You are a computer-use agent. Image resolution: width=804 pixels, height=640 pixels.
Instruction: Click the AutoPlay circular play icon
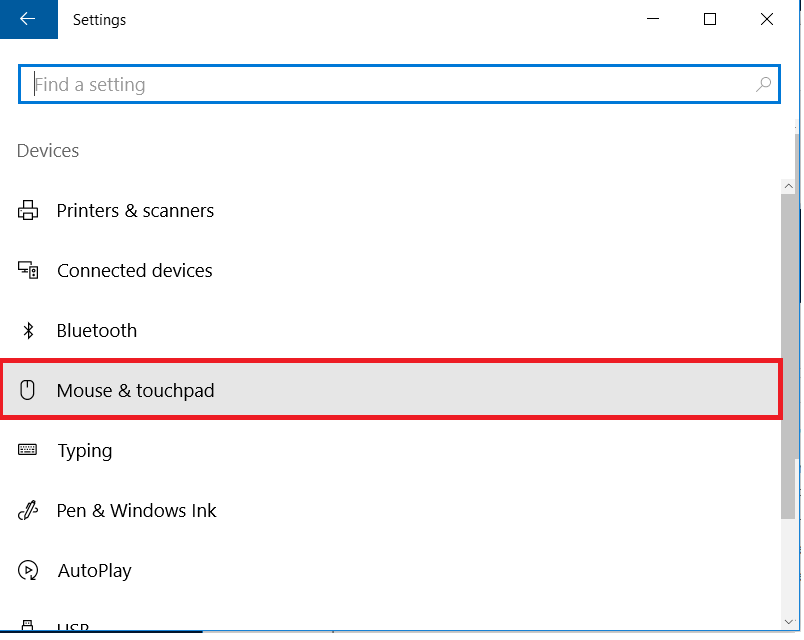coord(28,571)
